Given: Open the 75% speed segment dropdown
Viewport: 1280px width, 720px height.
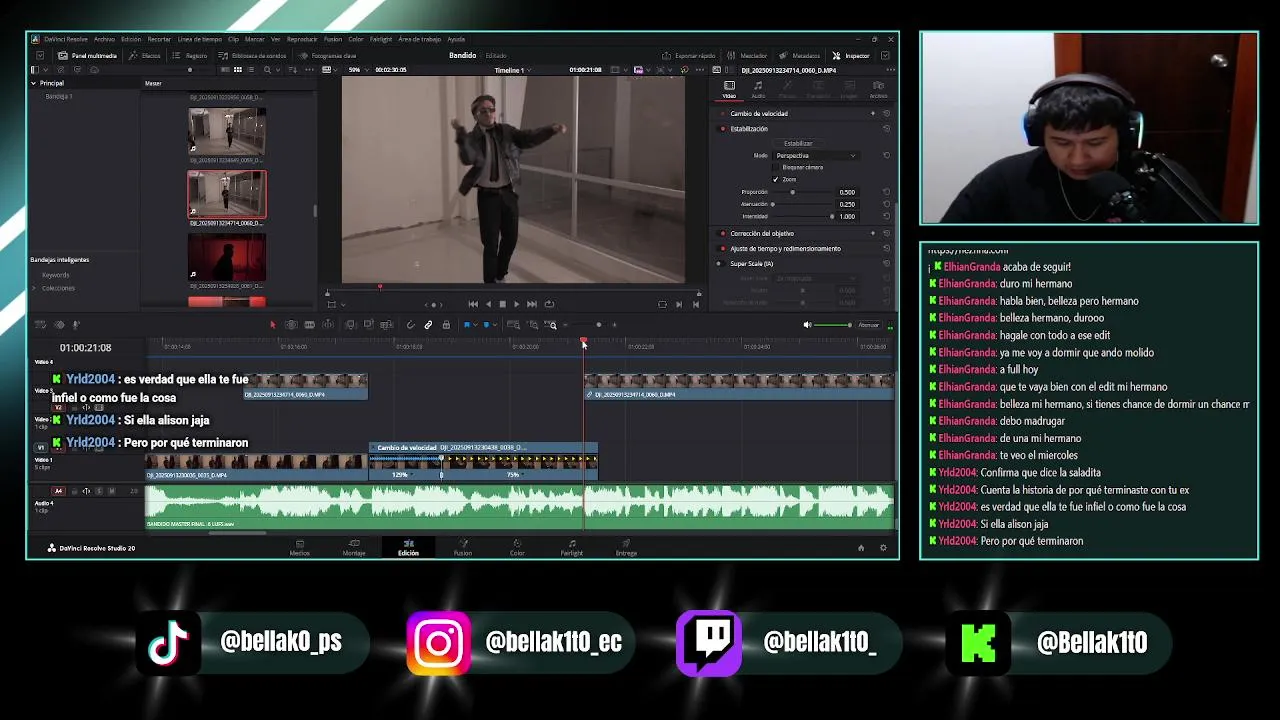Looking at the screenshot, I should click(522, 474).
